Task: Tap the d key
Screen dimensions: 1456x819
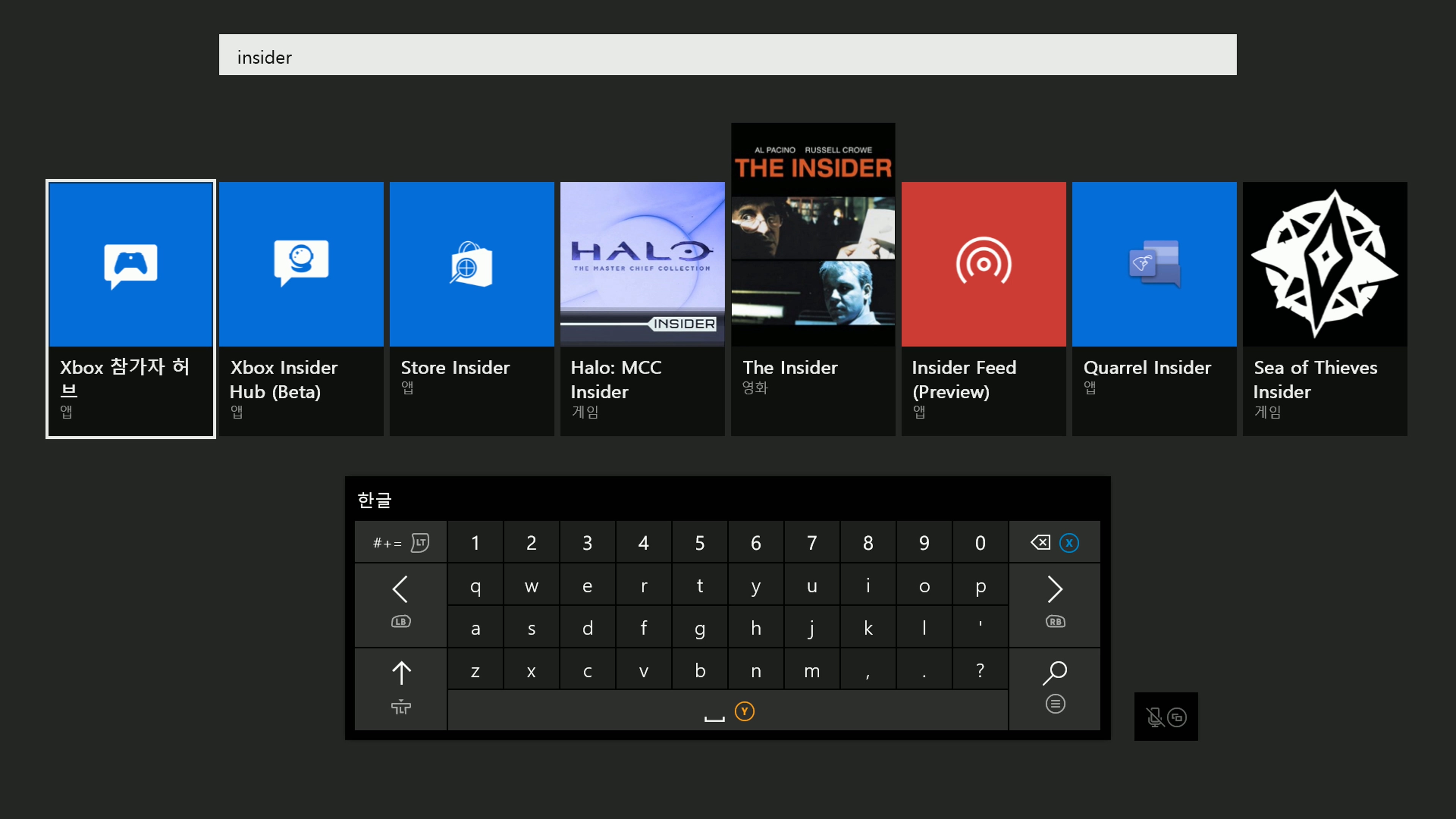Action: [587, 628]
